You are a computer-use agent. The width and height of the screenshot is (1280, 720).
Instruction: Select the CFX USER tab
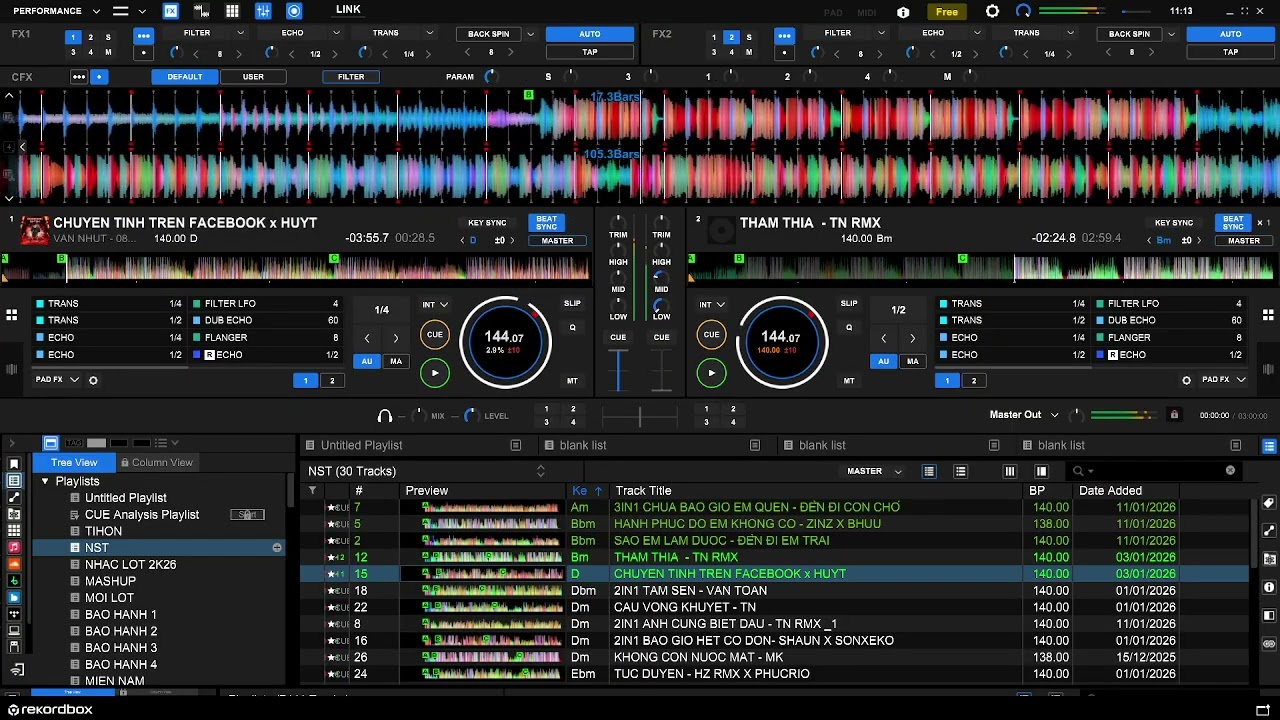click(x=253, y=77)
